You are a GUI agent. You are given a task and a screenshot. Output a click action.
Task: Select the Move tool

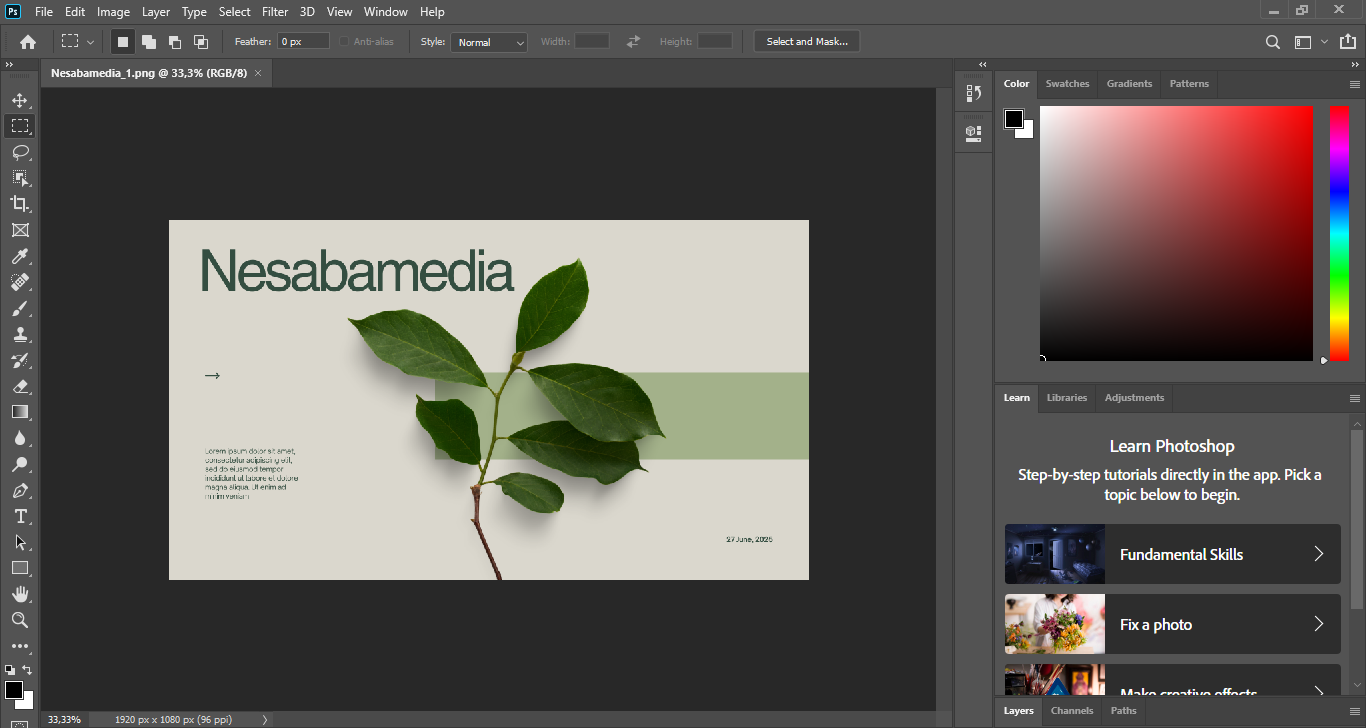click(x=20, y=100)
